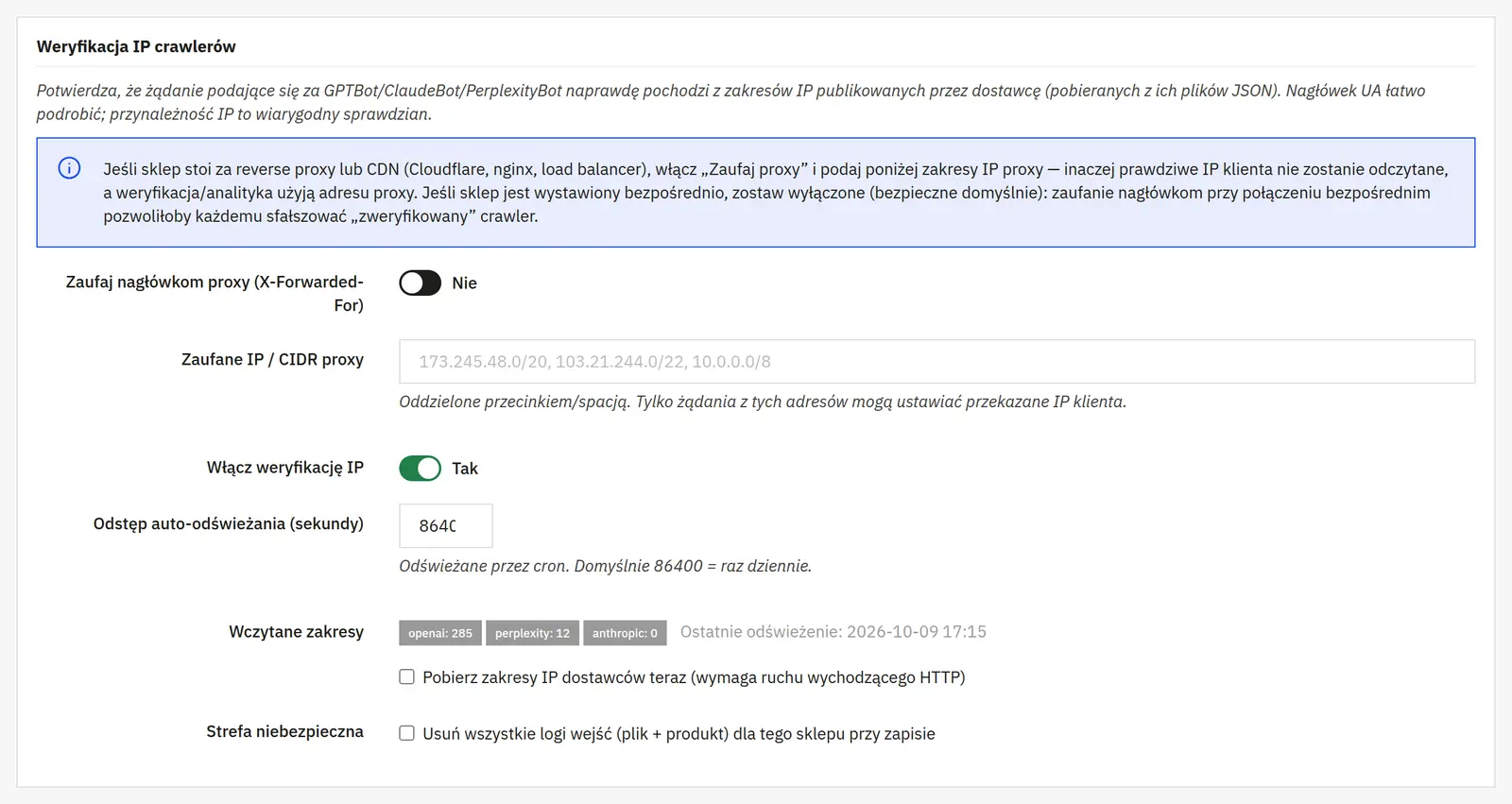The image size is (1512, 804).
Task: Click the blue info icon in the notice box
Action: click(69, 168)
